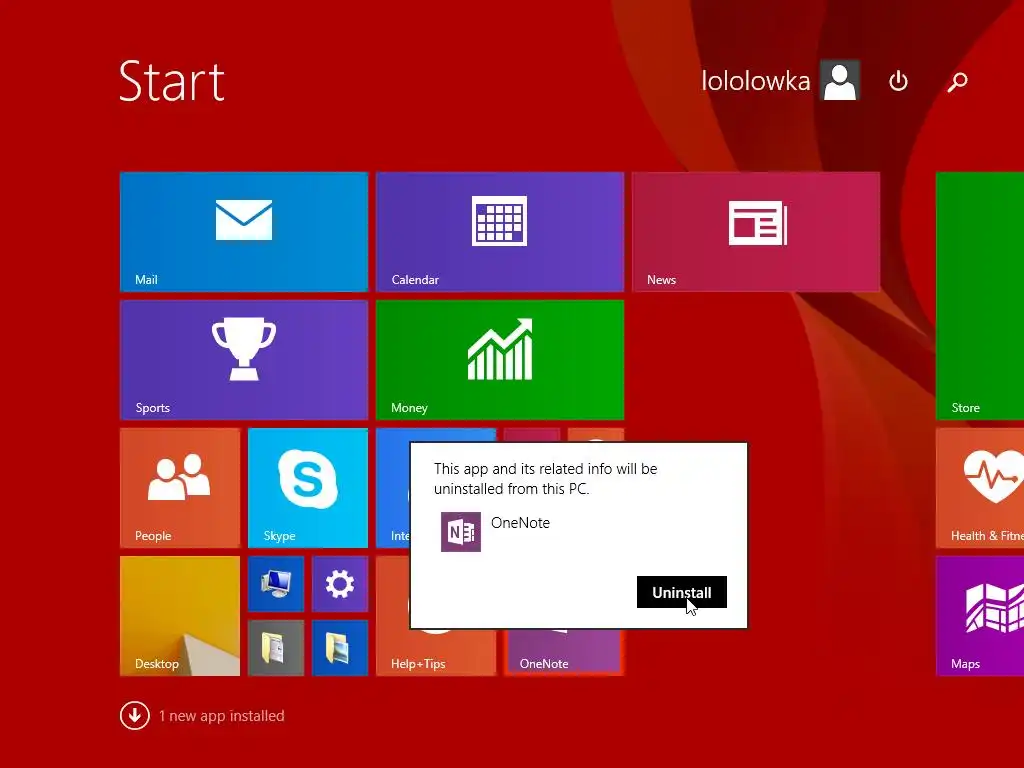Viewport: 1024px width, 768px height.
Task: Open the Health & Fitness tile
Action: coord(980,487)
